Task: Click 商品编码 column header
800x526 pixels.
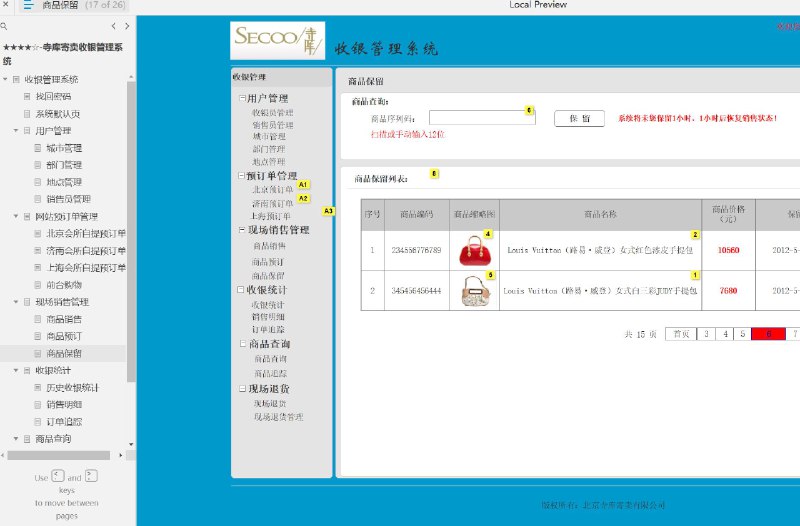Action: pos(417,215)
